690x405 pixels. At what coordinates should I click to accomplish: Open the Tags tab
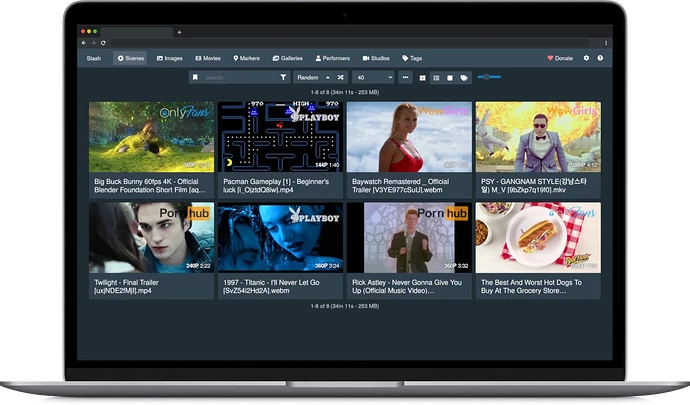[412, 58]
